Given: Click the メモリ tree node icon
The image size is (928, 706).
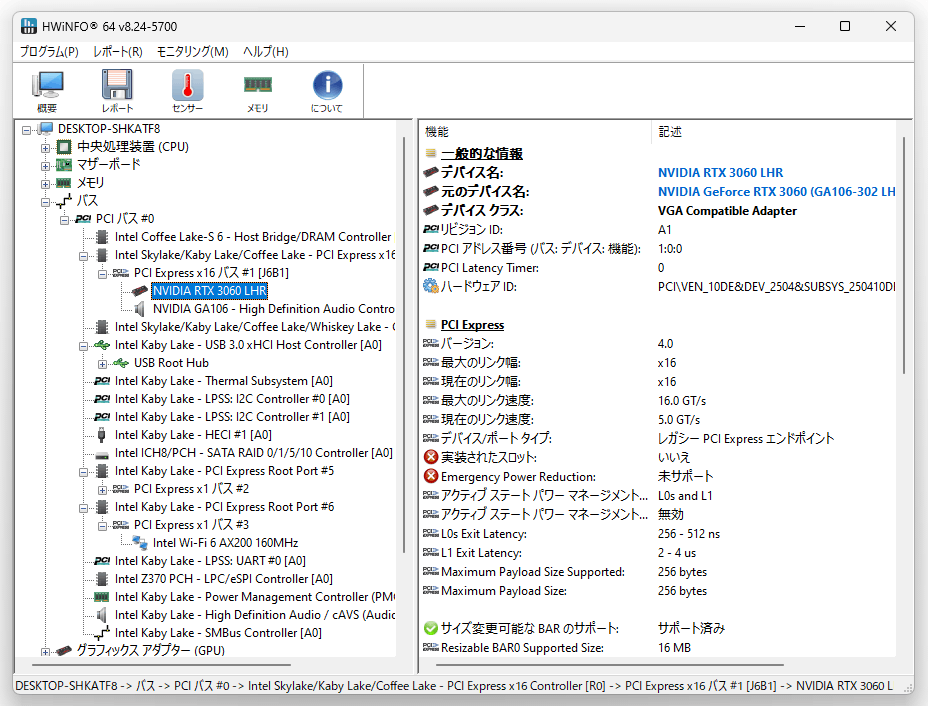Looking at the screenshot, I should (x=64, y=183).
